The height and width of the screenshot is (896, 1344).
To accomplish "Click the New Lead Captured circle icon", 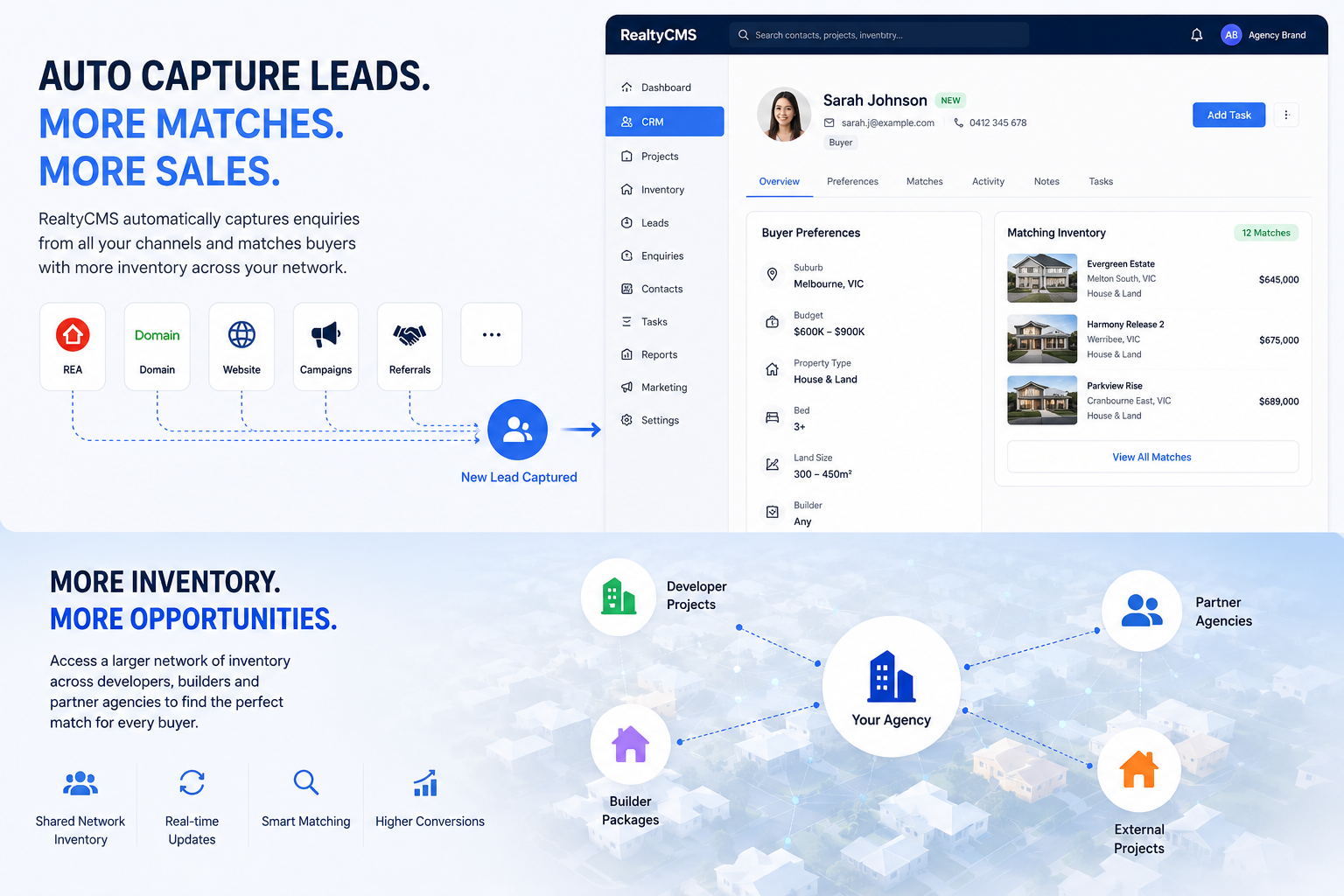I will click(x=518, y=430).
